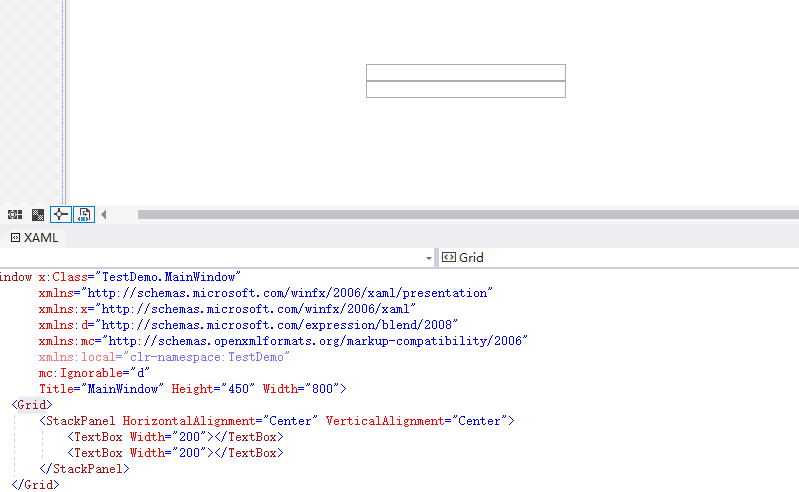Click the second TextBox Width="200" code line
The height and width of the screenshot is (492, 799).
tap(175, 453)
